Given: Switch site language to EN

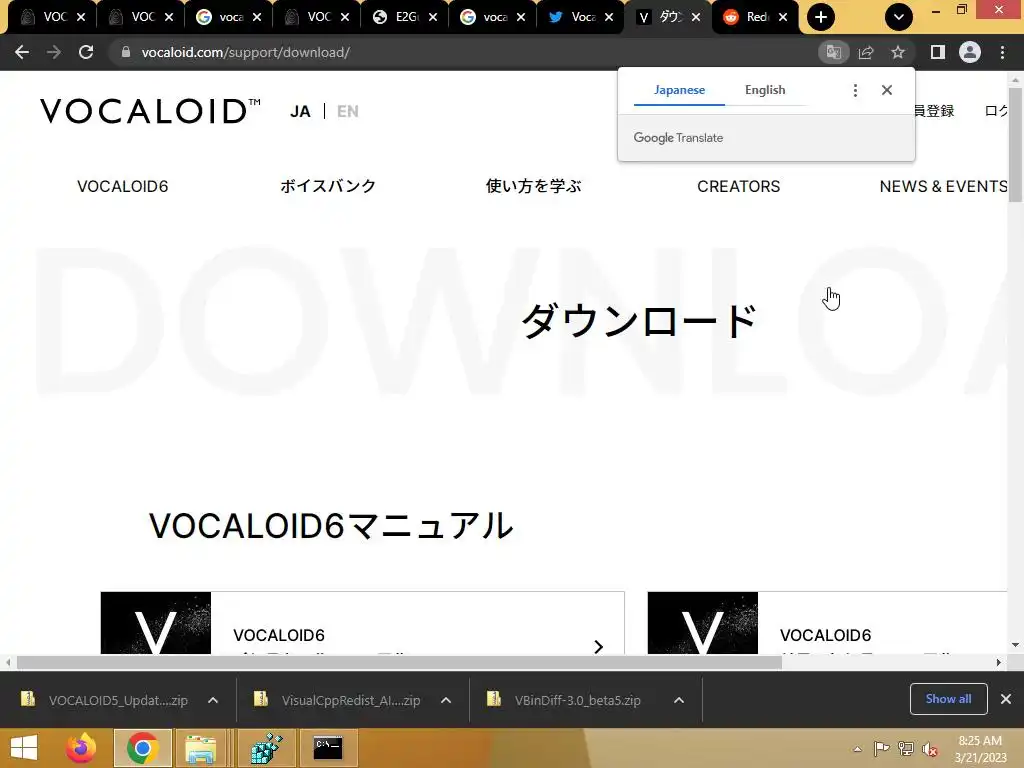Looking at the screenshot, I should [347, 112].
